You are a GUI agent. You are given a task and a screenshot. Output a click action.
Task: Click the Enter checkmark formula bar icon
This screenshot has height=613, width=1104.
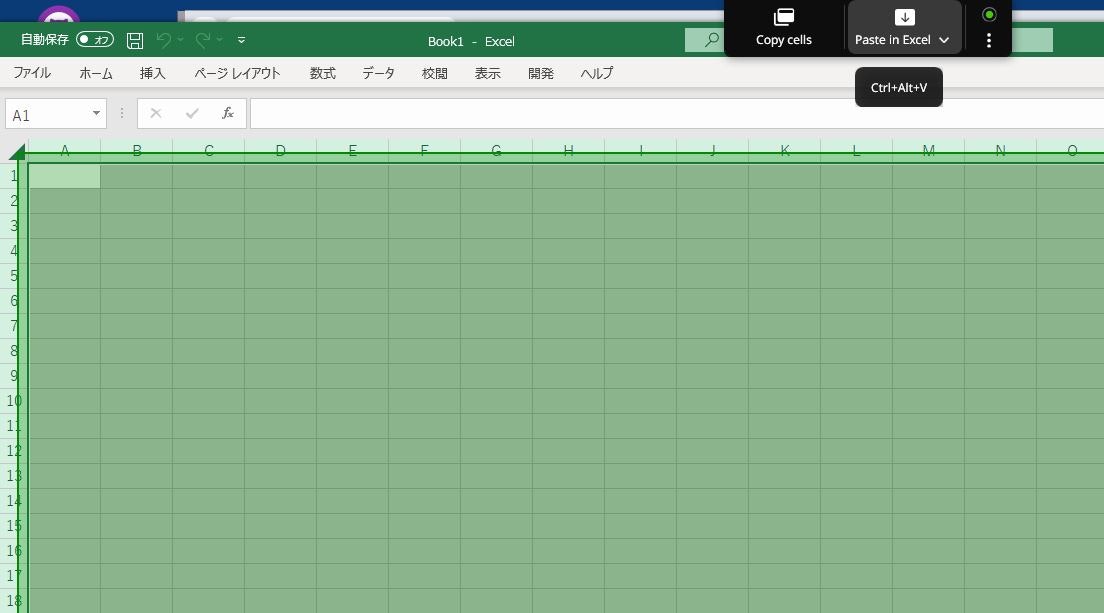tap(192, 113)
